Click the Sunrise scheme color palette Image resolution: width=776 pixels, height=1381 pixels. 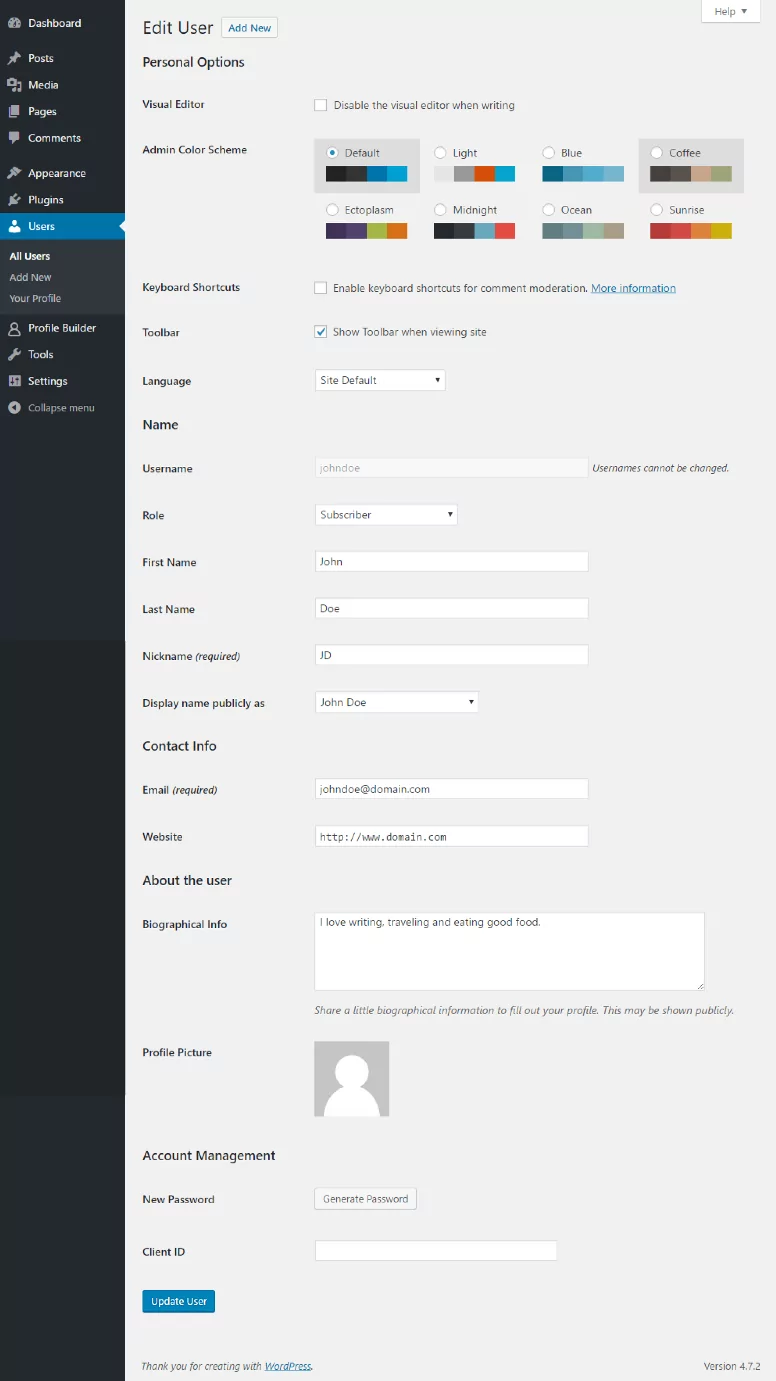(x=691, y=231)
